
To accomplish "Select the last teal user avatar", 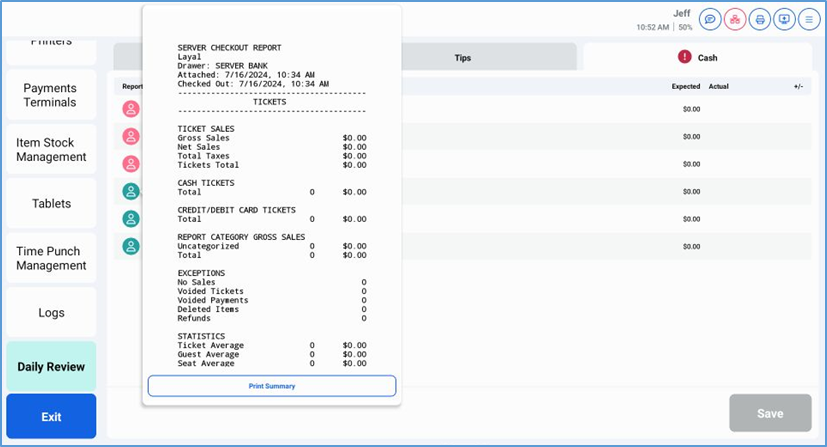I will point(130,246).
